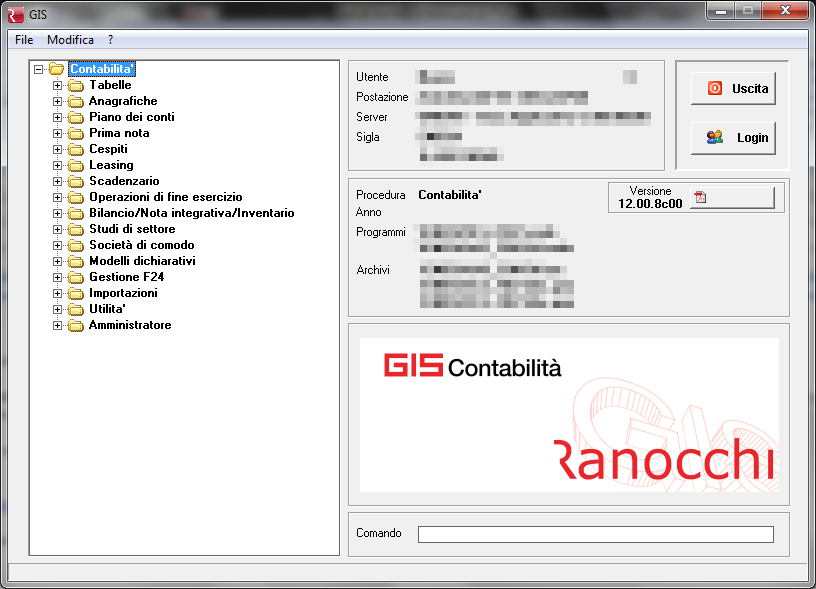Expand the Operazioni di fine esercizio node

[57, 198]
